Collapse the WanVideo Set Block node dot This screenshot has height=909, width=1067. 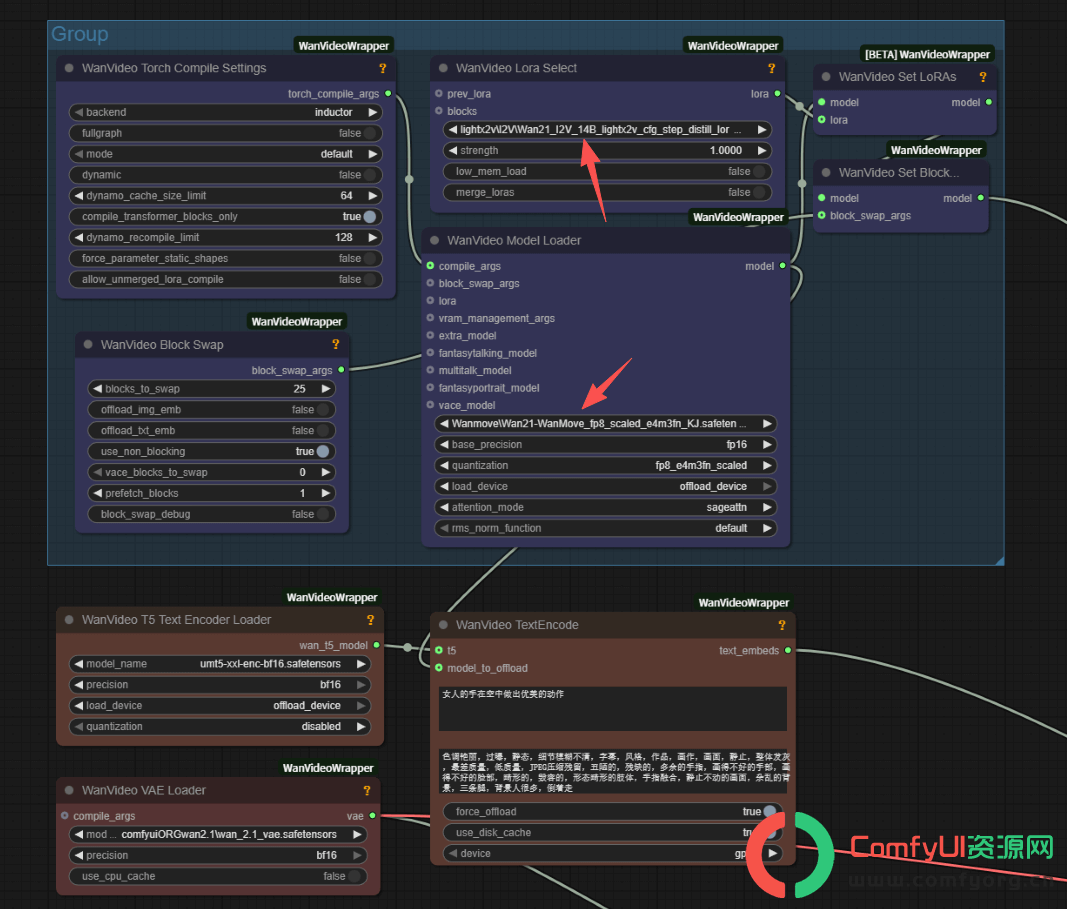click(x=826, y=173)
